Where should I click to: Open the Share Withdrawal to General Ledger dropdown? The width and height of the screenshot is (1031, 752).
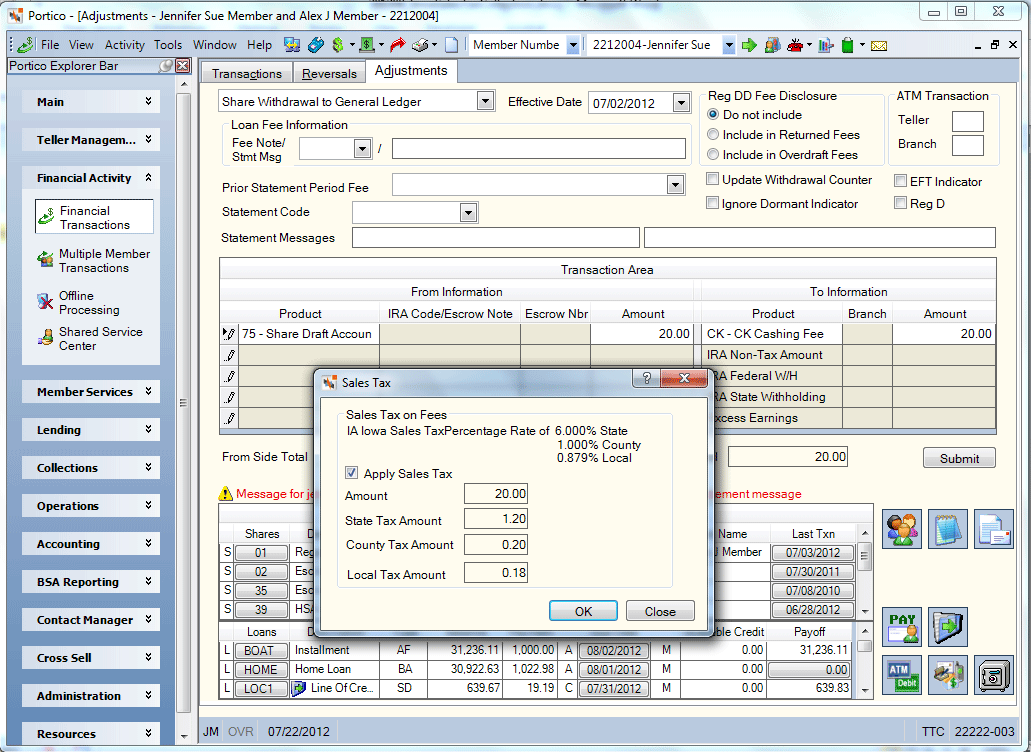tap(485, 101)
